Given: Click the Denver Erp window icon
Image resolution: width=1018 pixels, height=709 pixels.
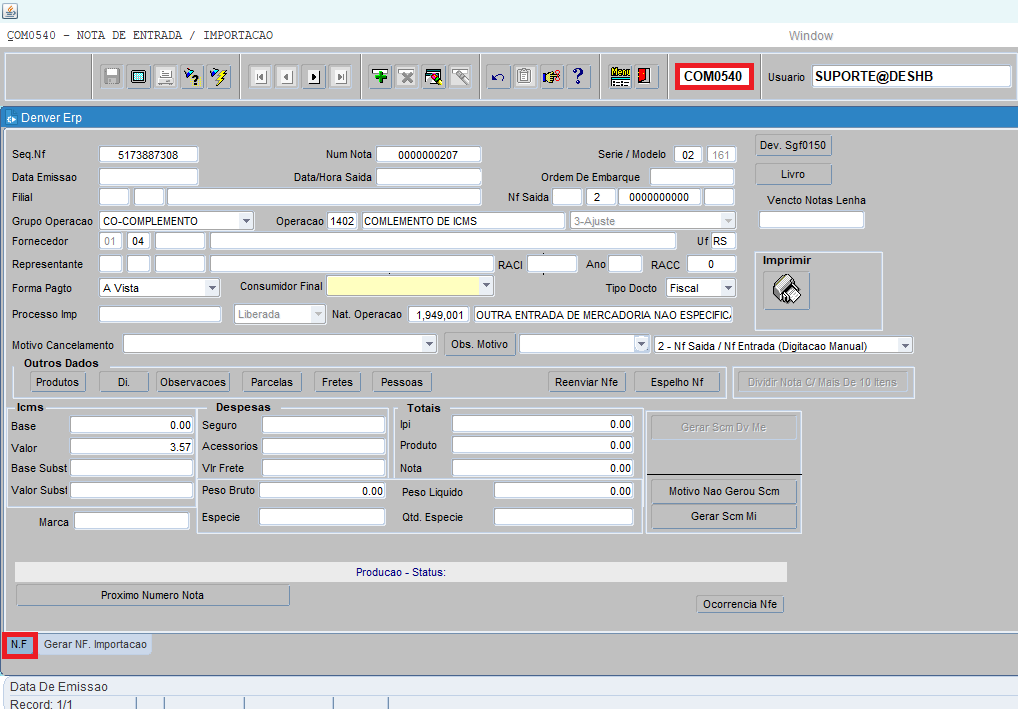Looking at the screenshot, I should (x=11, y=118).
